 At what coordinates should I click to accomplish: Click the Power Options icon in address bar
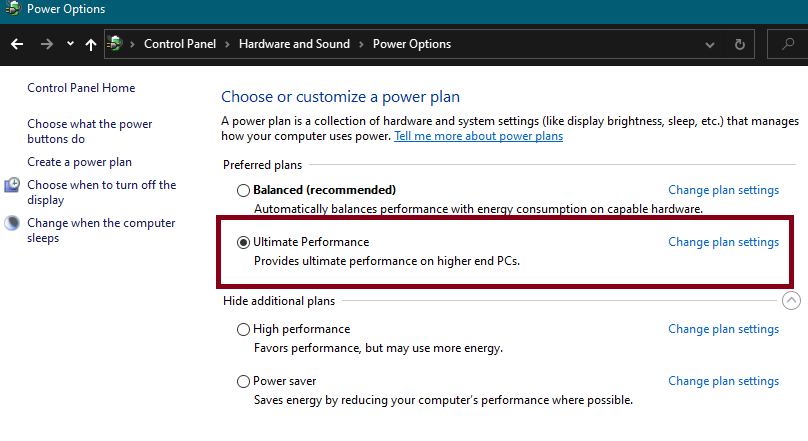coord(115,44)
